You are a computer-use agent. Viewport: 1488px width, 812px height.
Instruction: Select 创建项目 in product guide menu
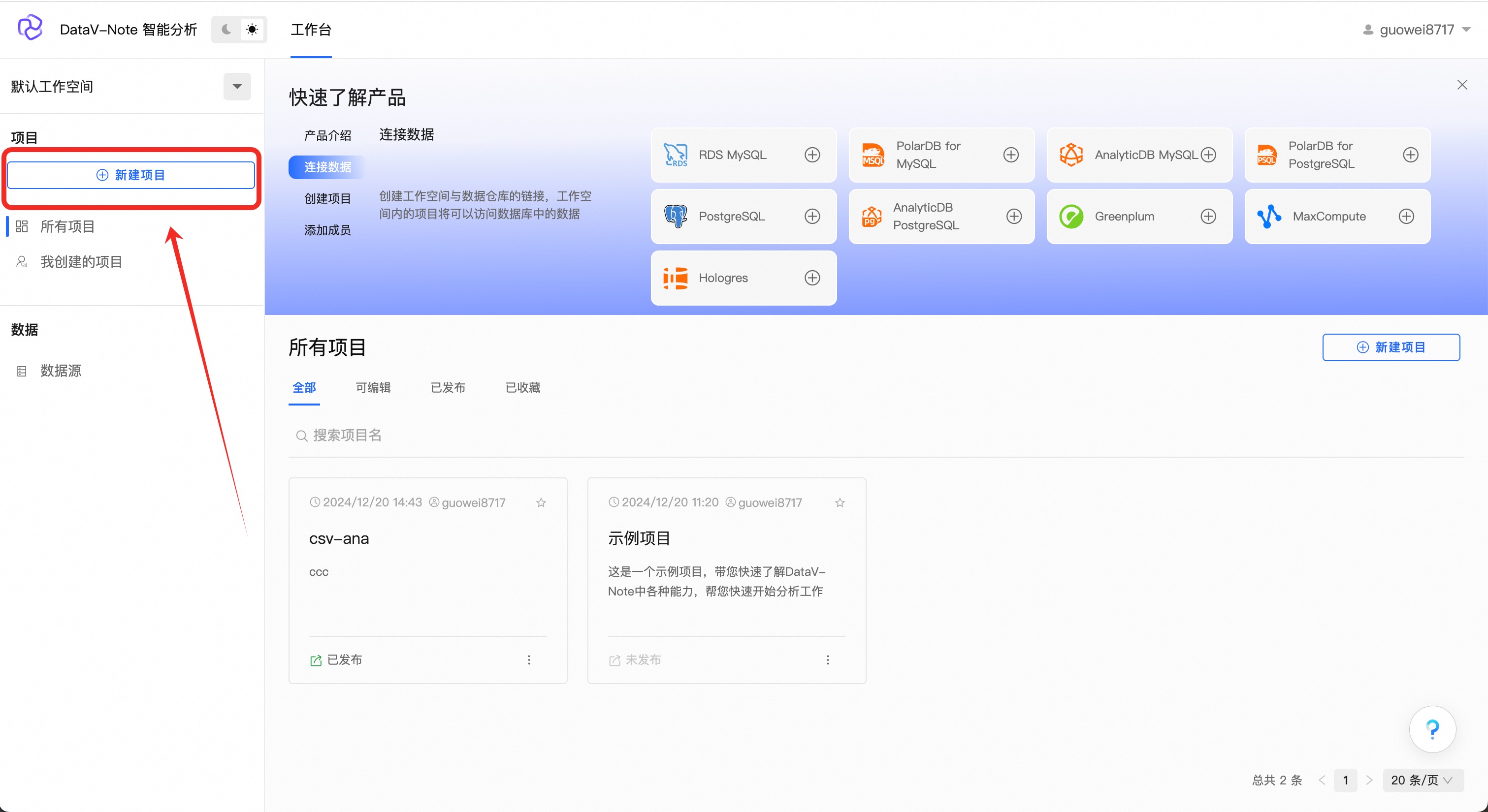tap(327, 199)
